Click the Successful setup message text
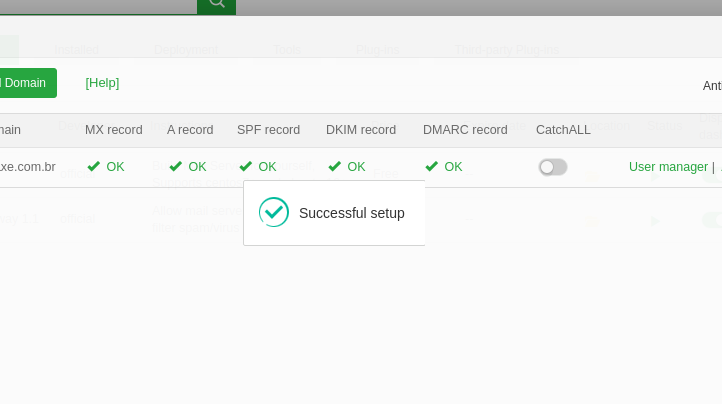The image size is (722, 404). [351, 213]
